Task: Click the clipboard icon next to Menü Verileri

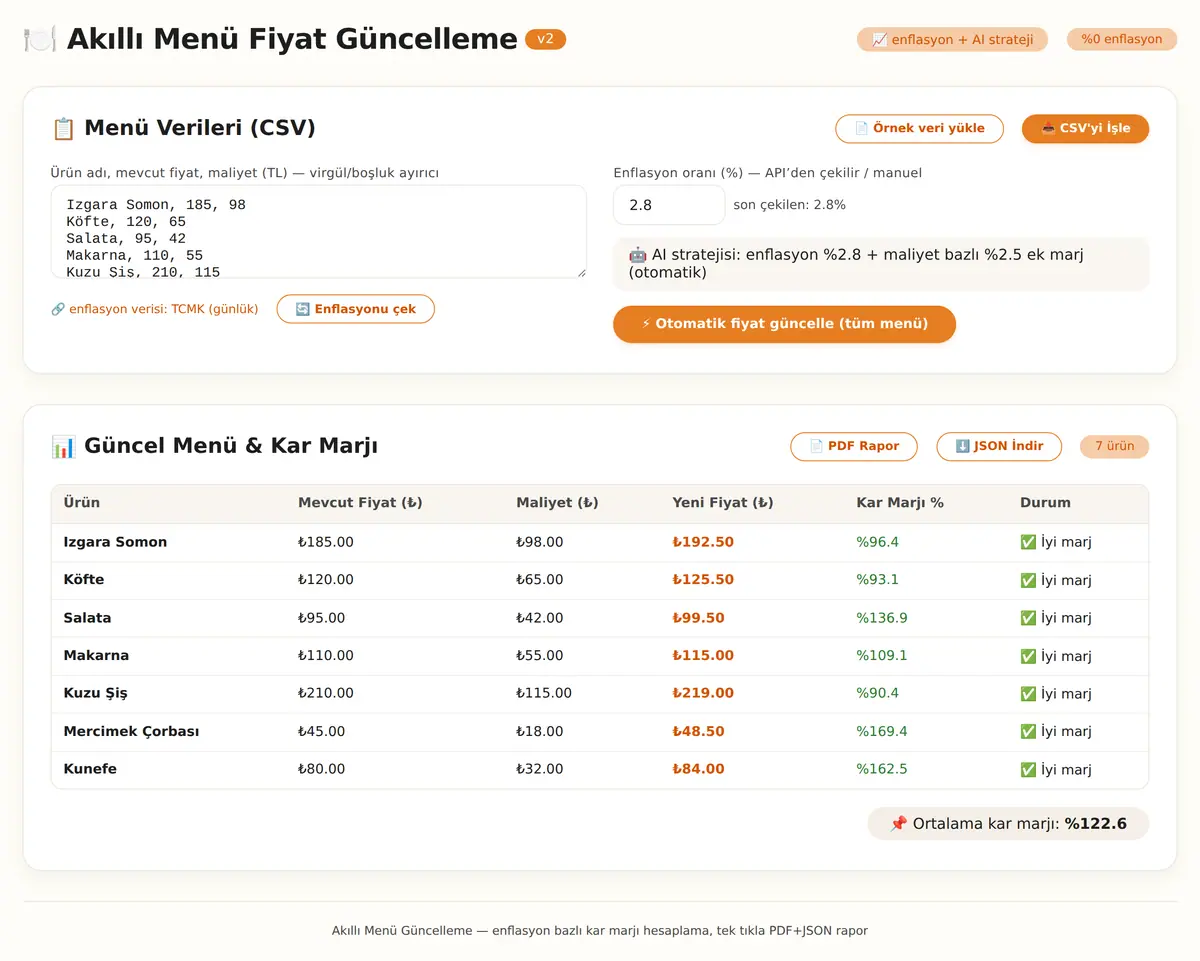Action: pyautogui.click(x=63, y=128)
